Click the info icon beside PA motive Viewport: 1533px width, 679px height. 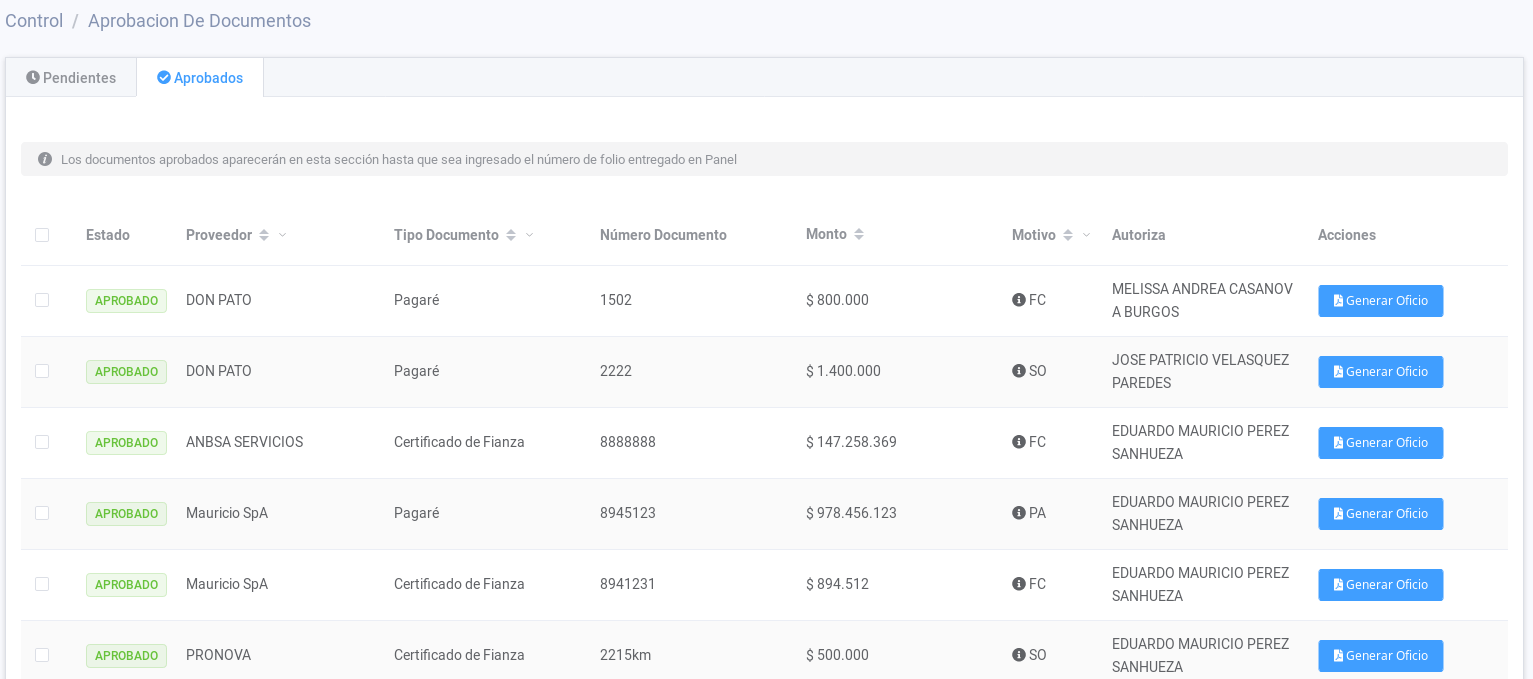pos(1018,513)
